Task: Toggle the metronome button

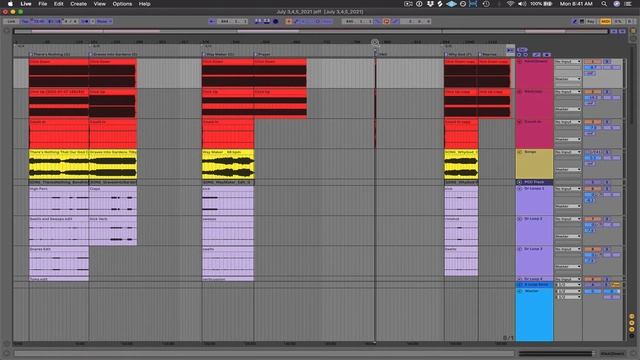Action: pos(85,21)
